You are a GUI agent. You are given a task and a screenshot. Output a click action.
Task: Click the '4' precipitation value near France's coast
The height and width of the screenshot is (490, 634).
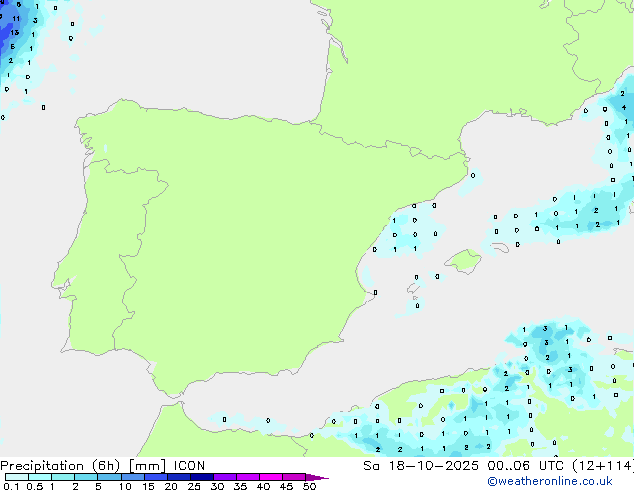click(x=624, y=108)
